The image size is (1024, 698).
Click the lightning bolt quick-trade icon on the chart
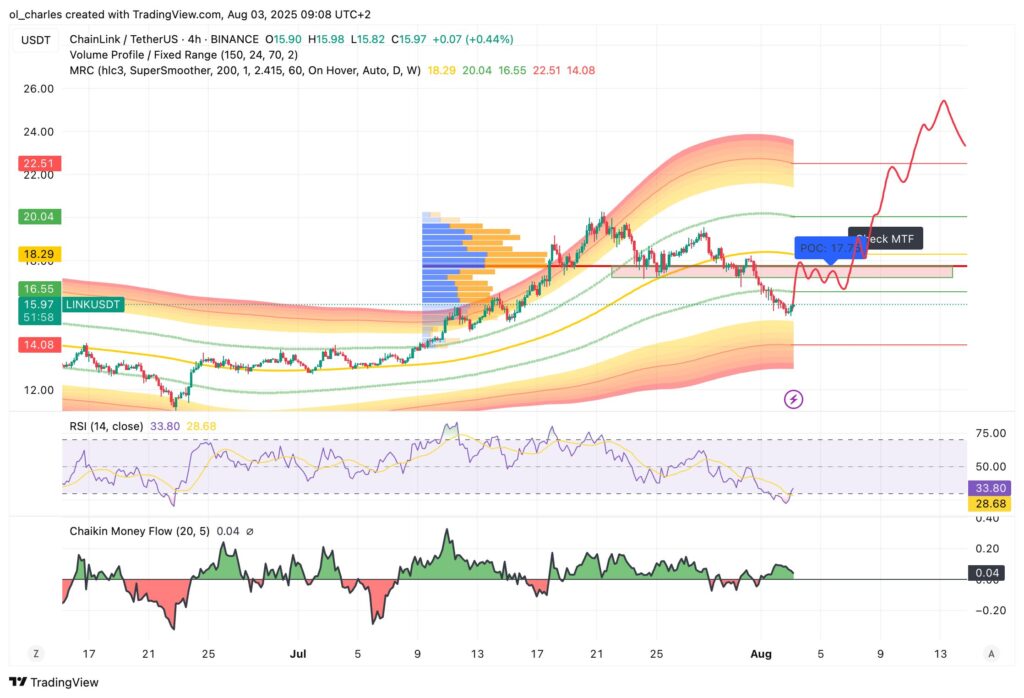[x=793, y=399]
